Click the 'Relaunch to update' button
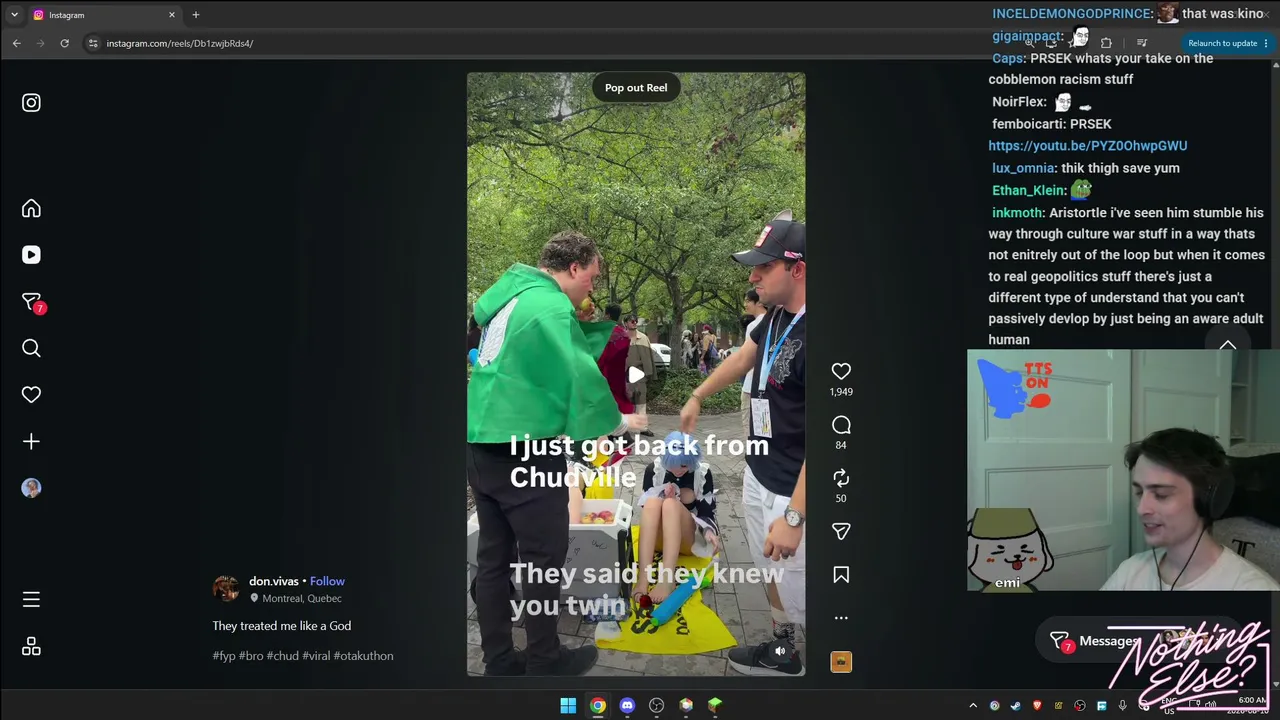The image size is (1280, 720). point(1228,43)
